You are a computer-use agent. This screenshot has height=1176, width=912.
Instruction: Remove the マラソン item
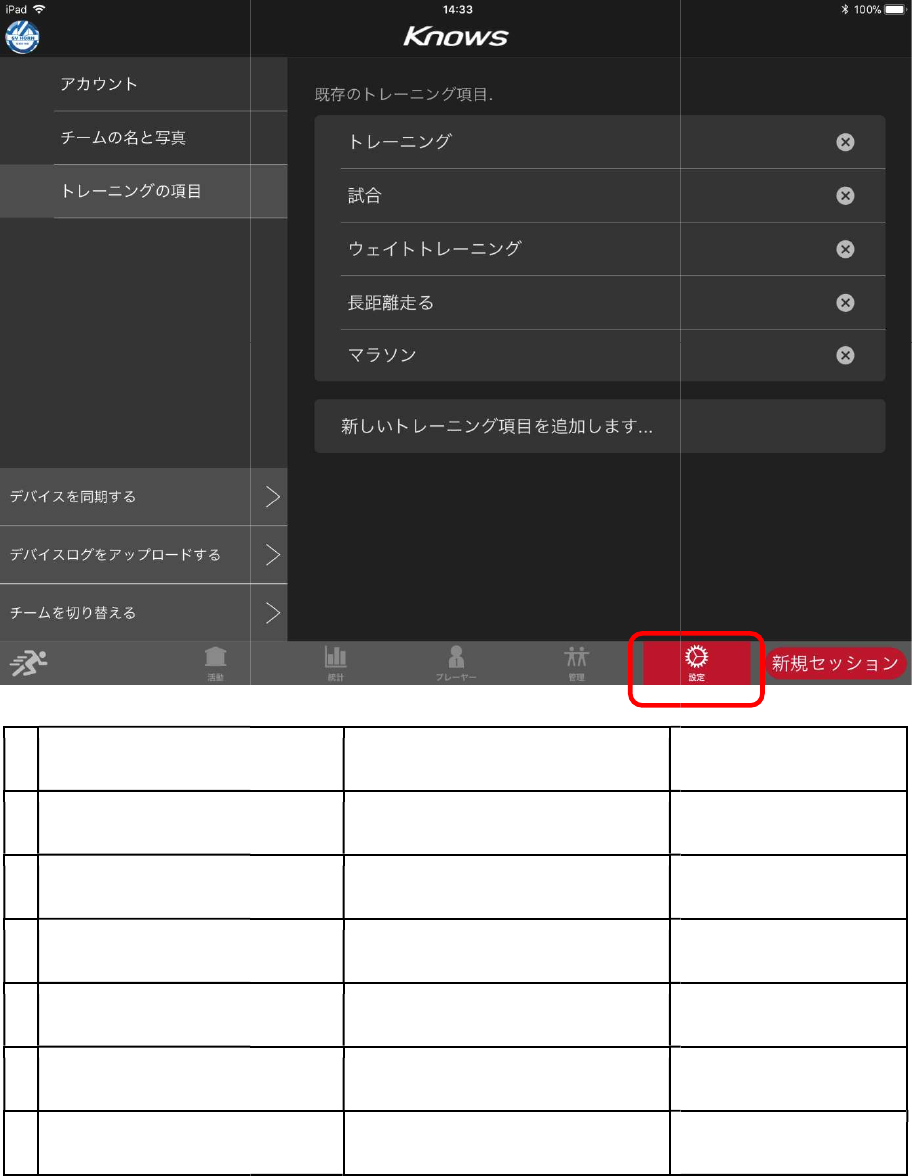(845, 356)
